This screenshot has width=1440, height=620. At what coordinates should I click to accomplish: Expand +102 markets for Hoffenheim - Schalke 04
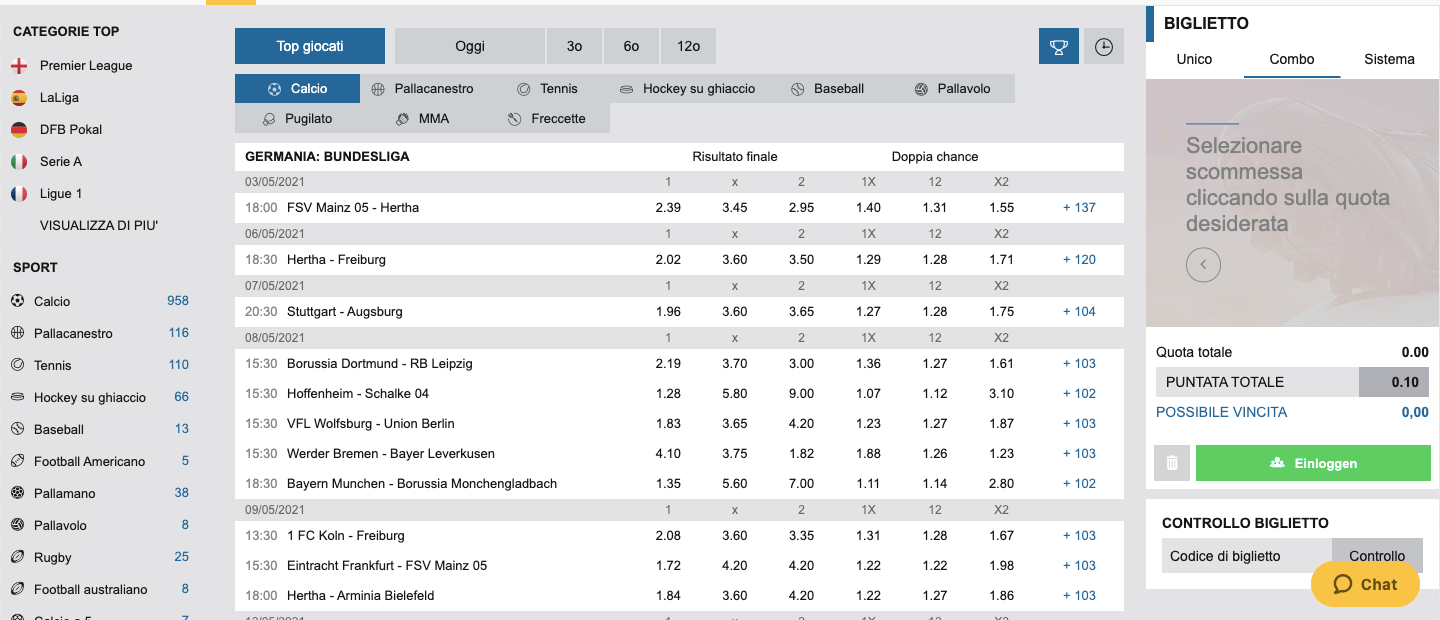(x=1079, y=394)
